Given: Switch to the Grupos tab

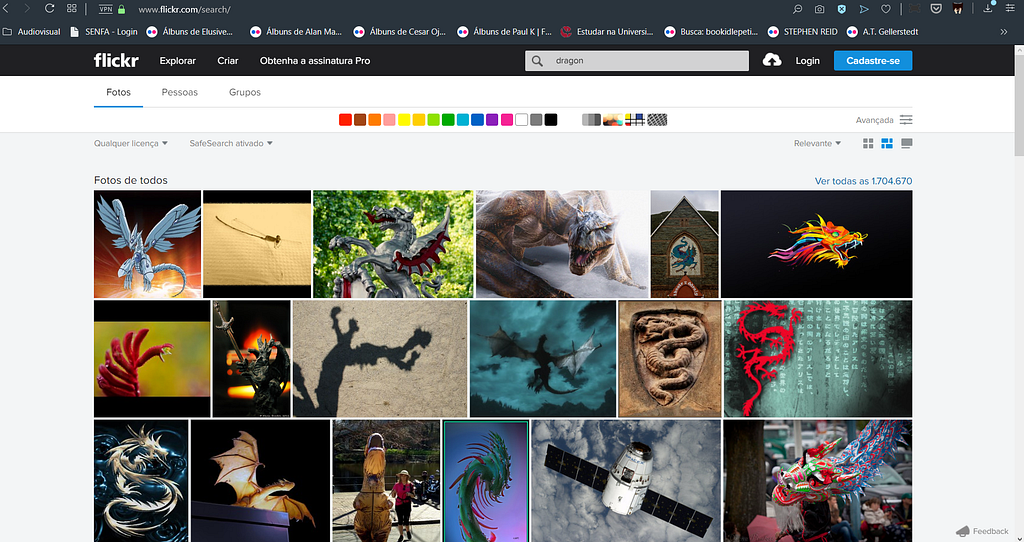Looking at the screenshot, I should click(x=245, y=92).
